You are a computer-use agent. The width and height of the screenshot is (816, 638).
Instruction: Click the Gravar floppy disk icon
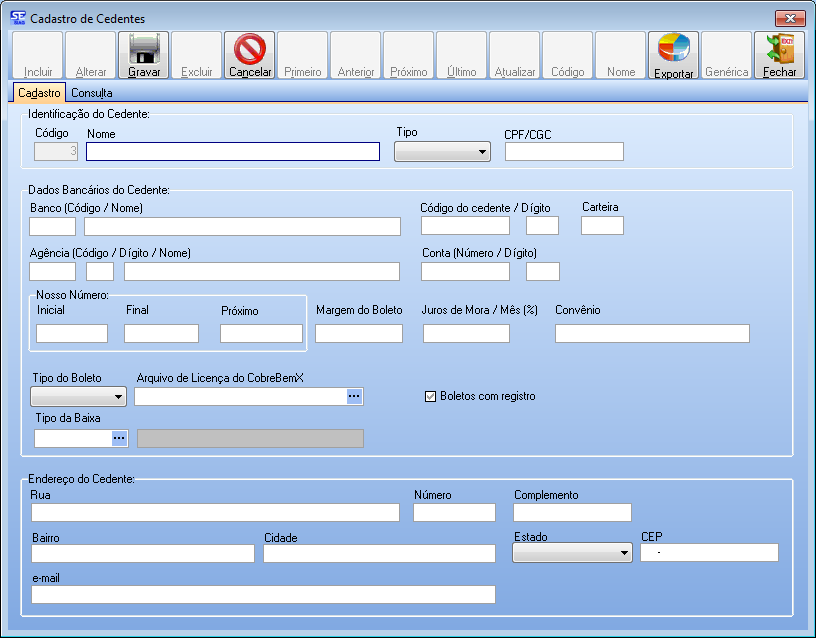pyautogui.click(x=144, y=49)
